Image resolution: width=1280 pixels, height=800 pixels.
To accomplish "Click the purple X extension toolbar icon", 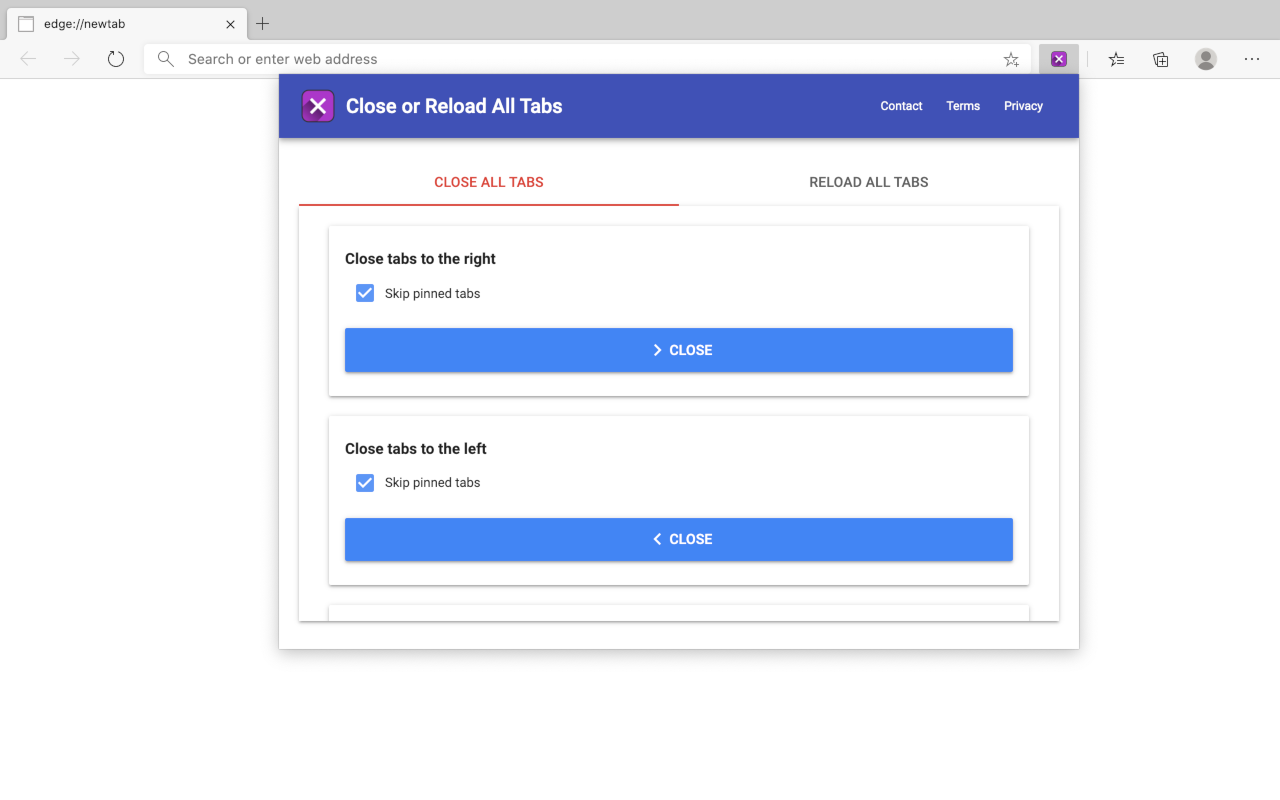I will coord(1059,59).
